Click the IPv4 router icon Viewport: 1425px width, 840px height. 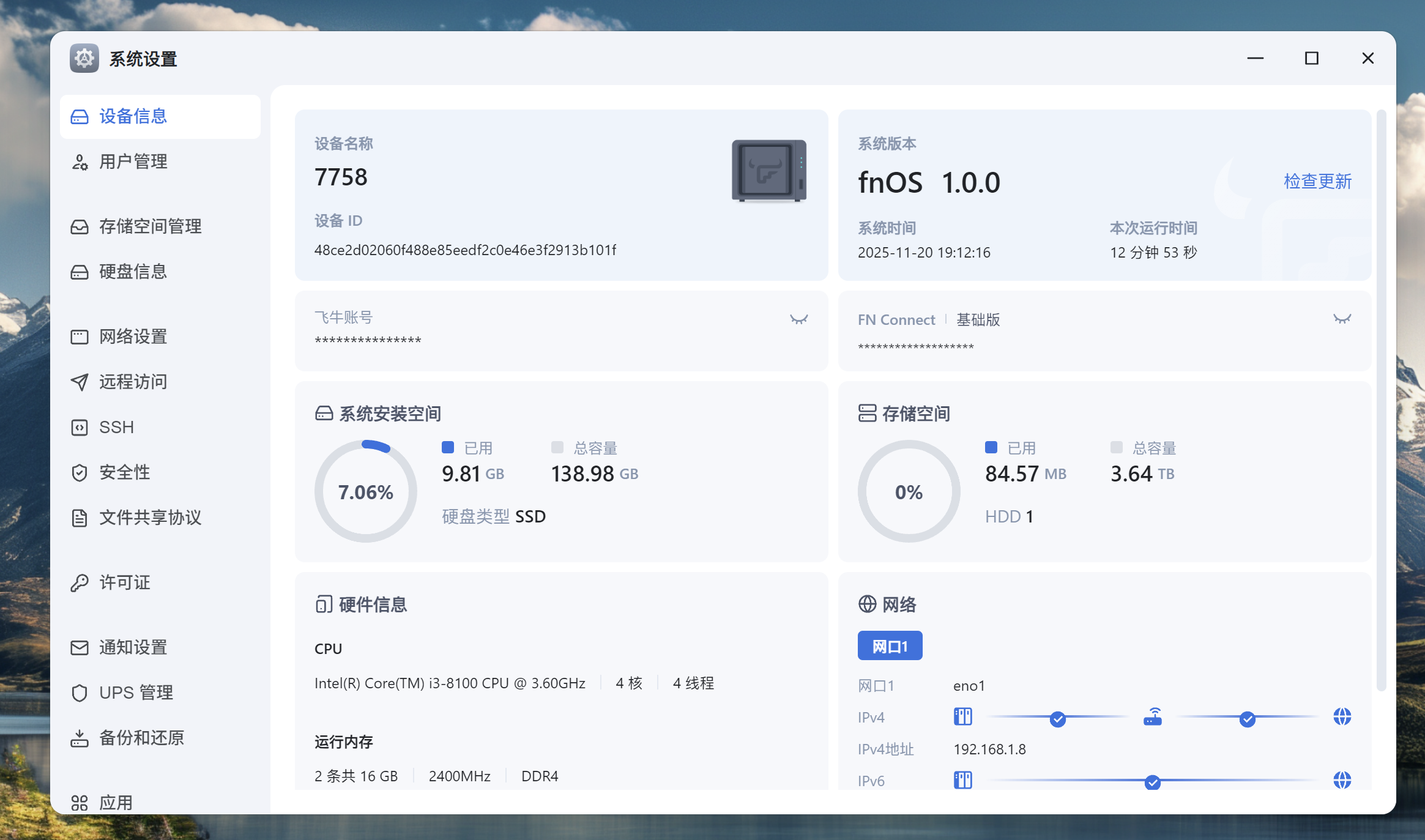click(x=1152, y=716)
